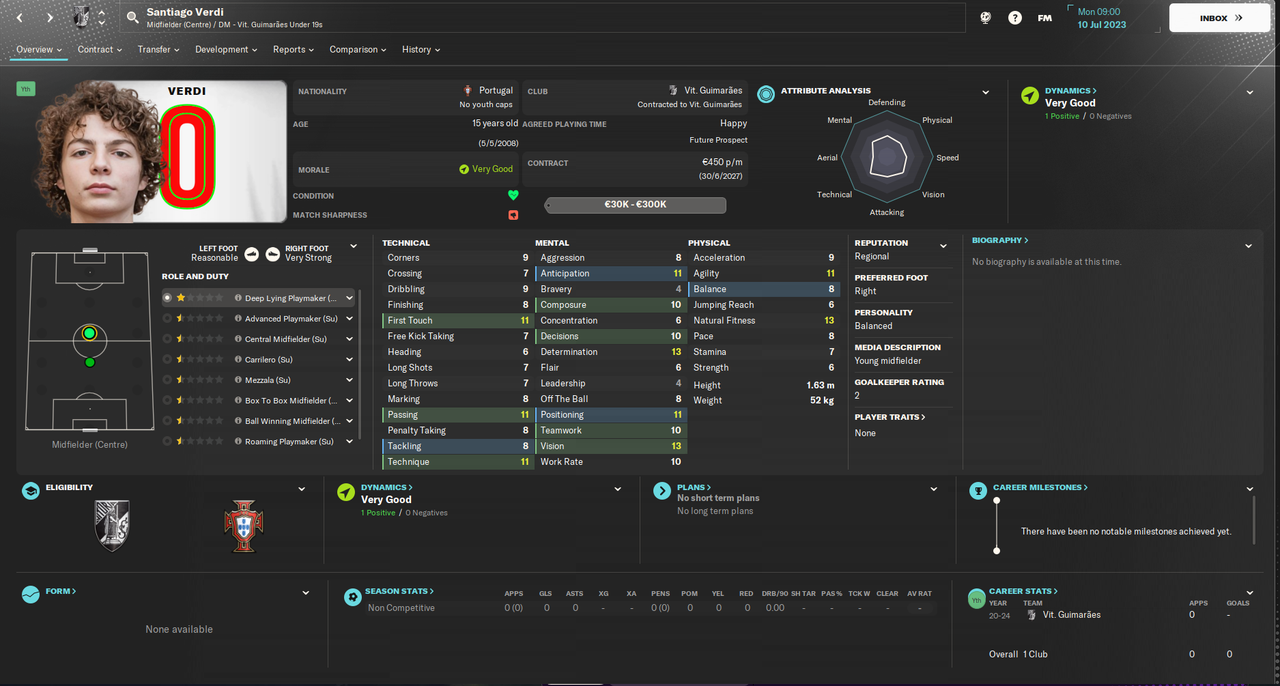Open the Comparison tab menu
This screenshot has height=686, width=1280.
(359, 49)
